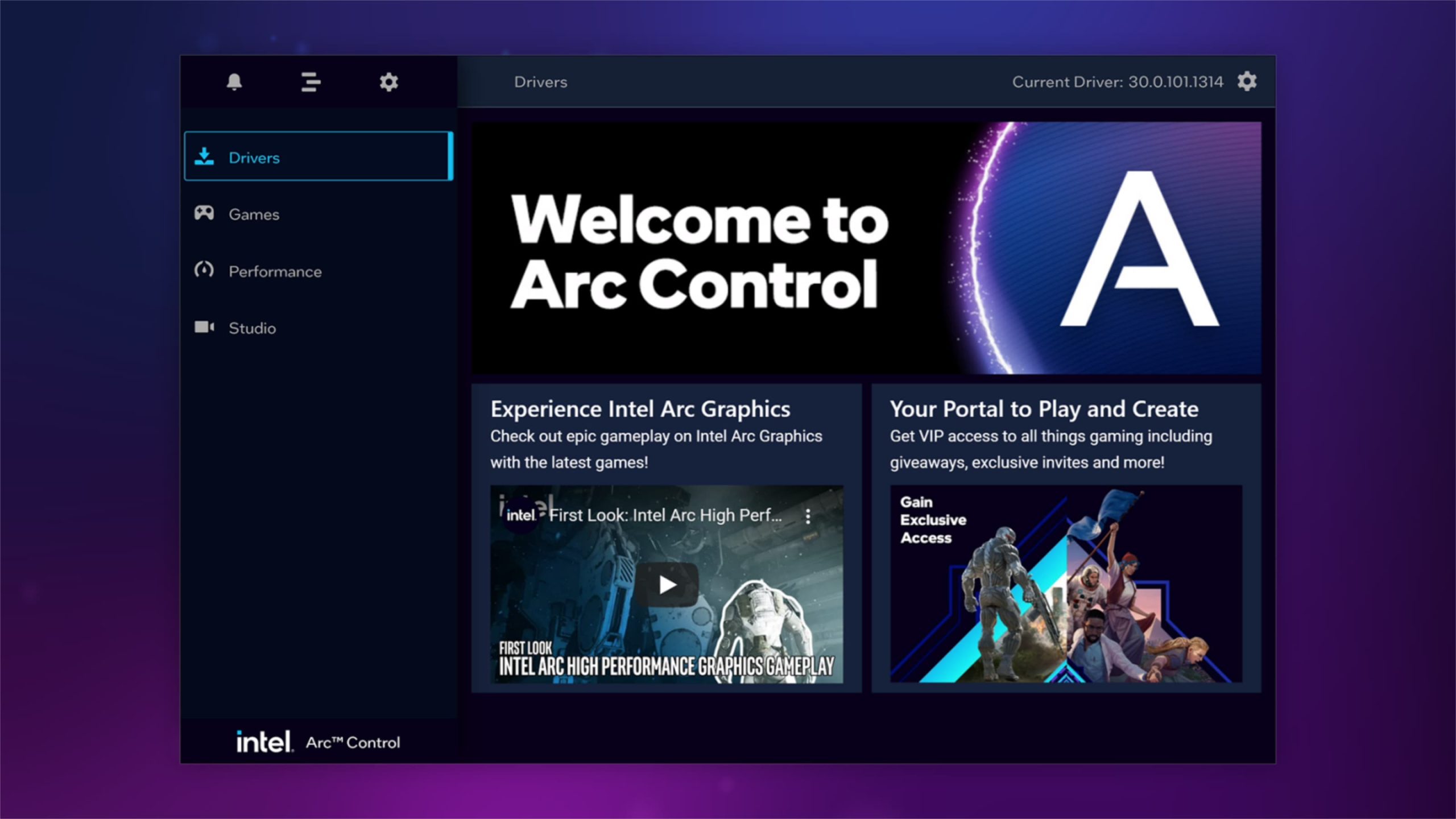Click the Games controller icon
The height and width of the screenshot is (819, 1456).
pyautogui.click(x=204, y=213)
